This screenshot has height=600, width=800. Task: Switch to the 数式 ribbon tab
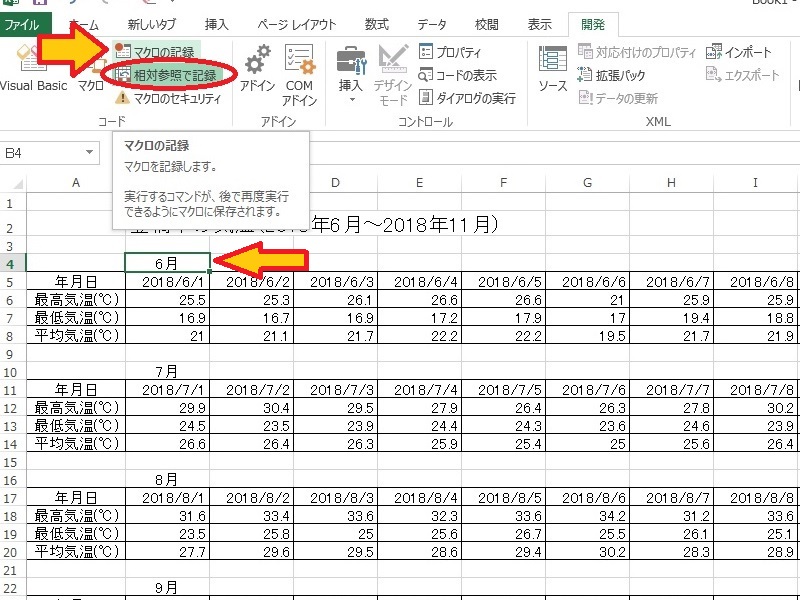pos(377,24)
